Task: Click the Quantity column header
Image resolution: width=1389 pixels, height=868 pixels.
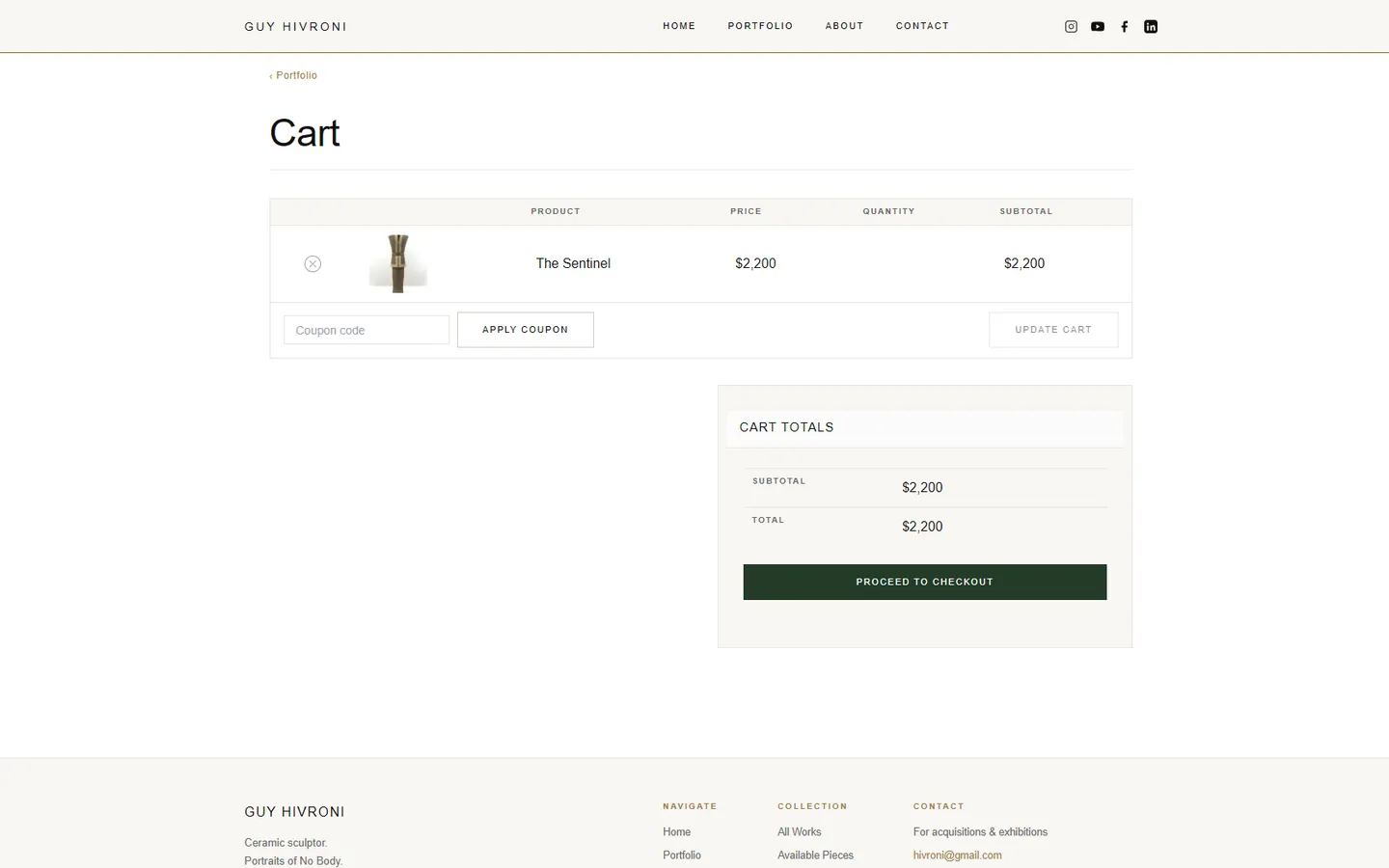Action: [x=888, y=211]
